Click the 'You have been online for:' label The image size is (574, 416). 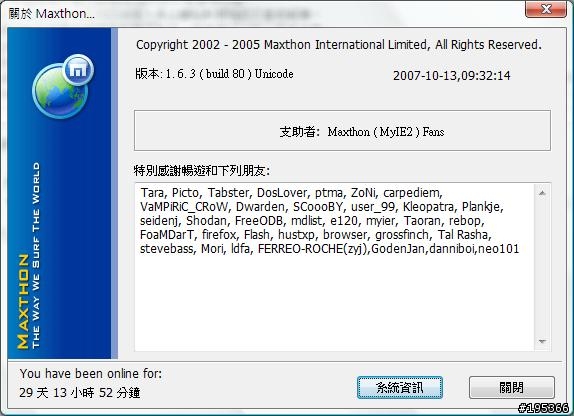(x=91, y=374)
